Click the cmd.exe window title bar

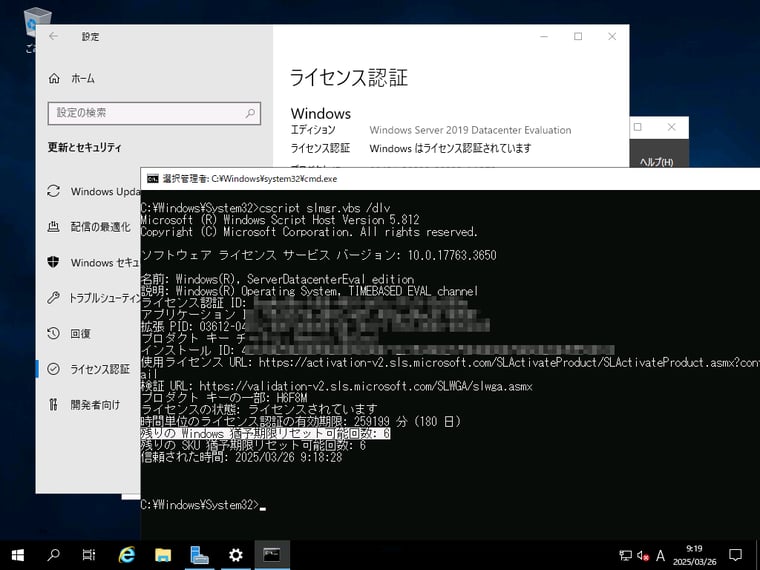(x=450, y=179)
